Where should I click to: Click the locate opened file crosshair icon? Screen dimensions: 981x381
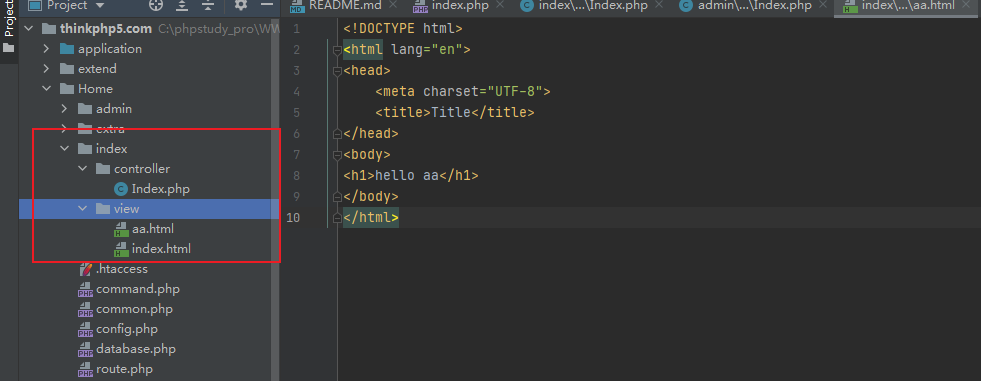point(156,5)
